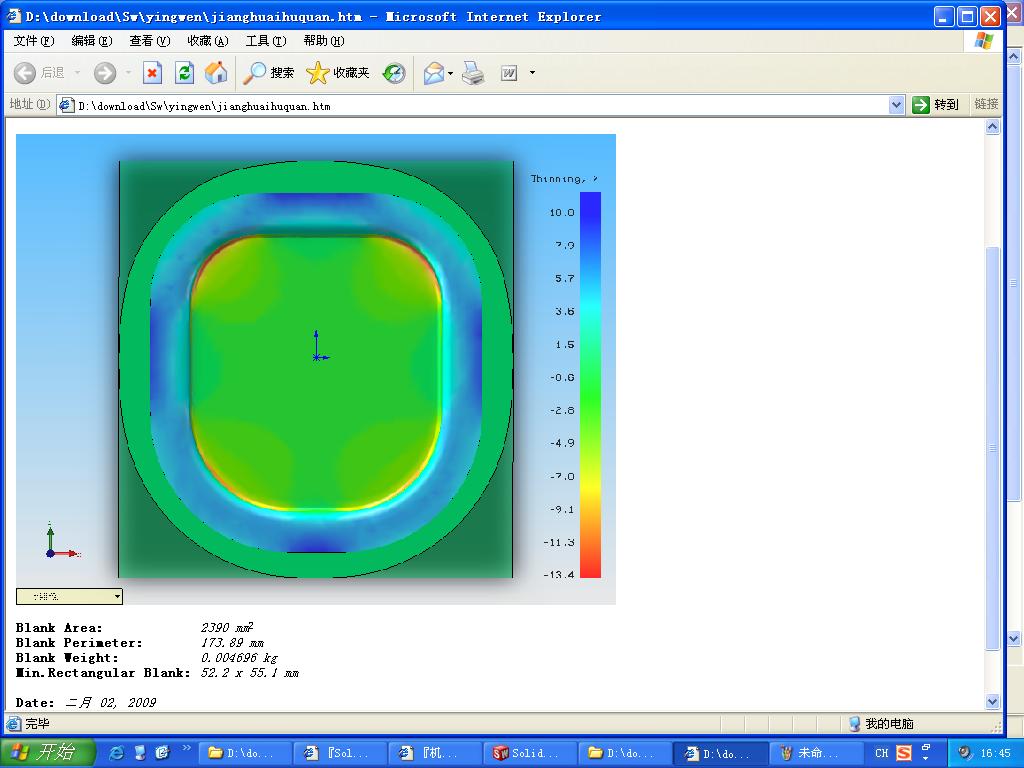Click the 链接 links toolbar label

tap(985, 104)
